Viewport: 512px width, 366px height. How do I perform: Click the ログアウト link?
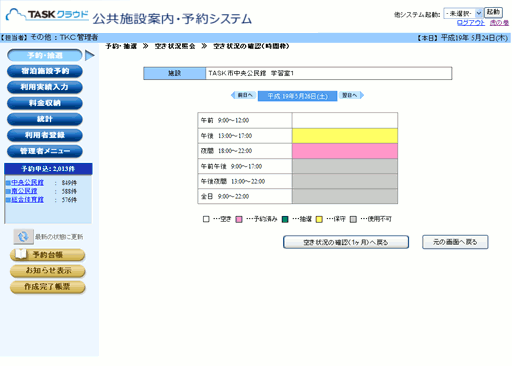pos(471,23)
